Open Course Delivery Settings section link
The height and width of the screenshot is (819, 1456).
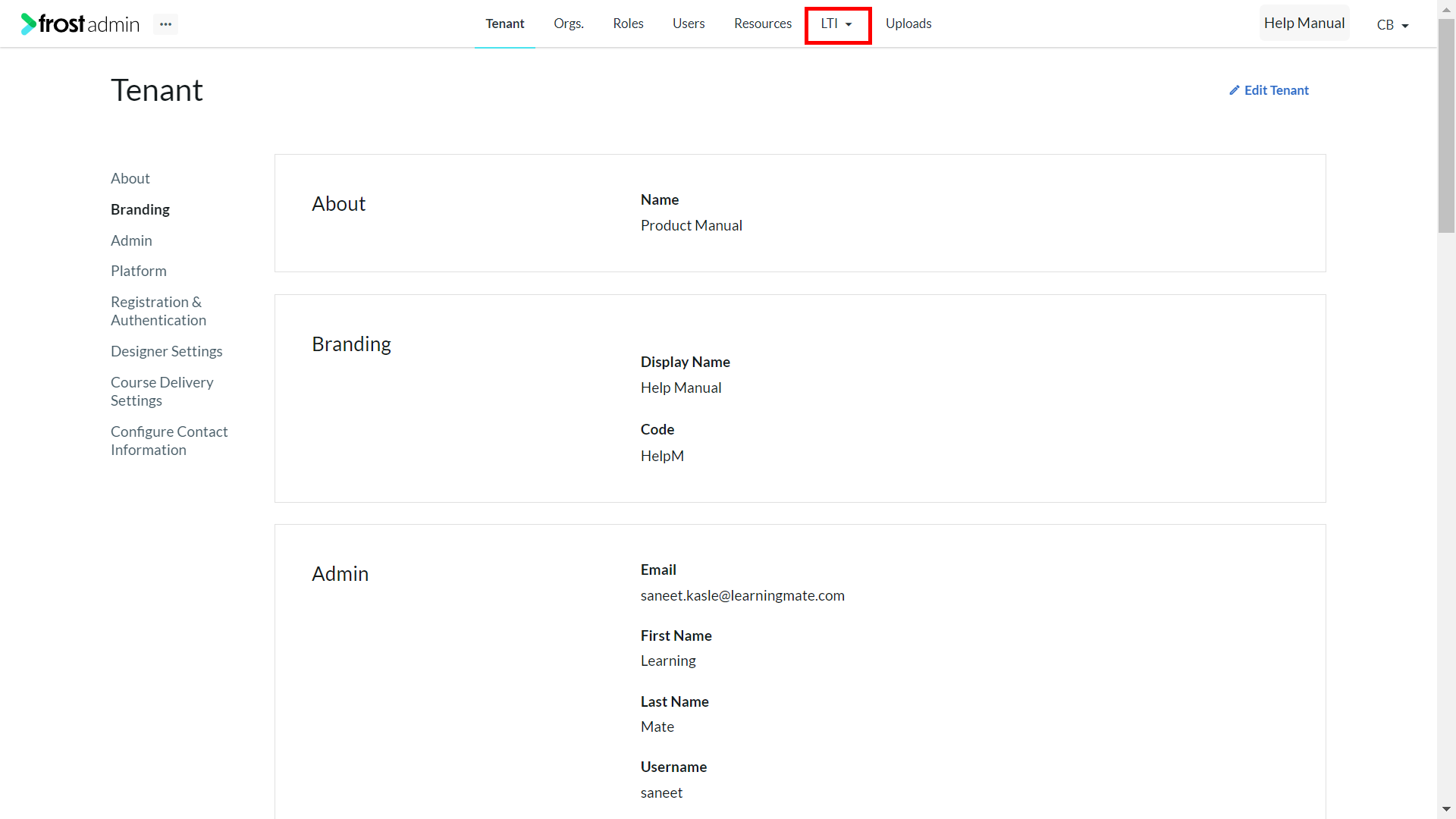(x=162, y=391)
